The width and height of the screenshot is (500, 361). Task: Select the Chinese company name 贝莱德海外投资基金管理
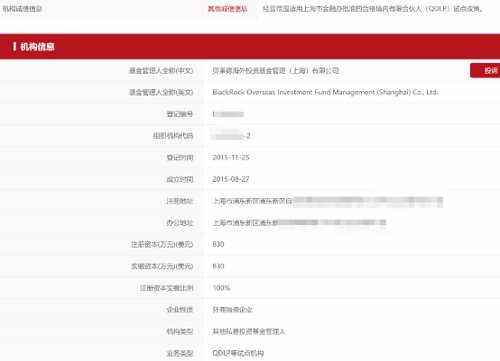click(249, 71)
